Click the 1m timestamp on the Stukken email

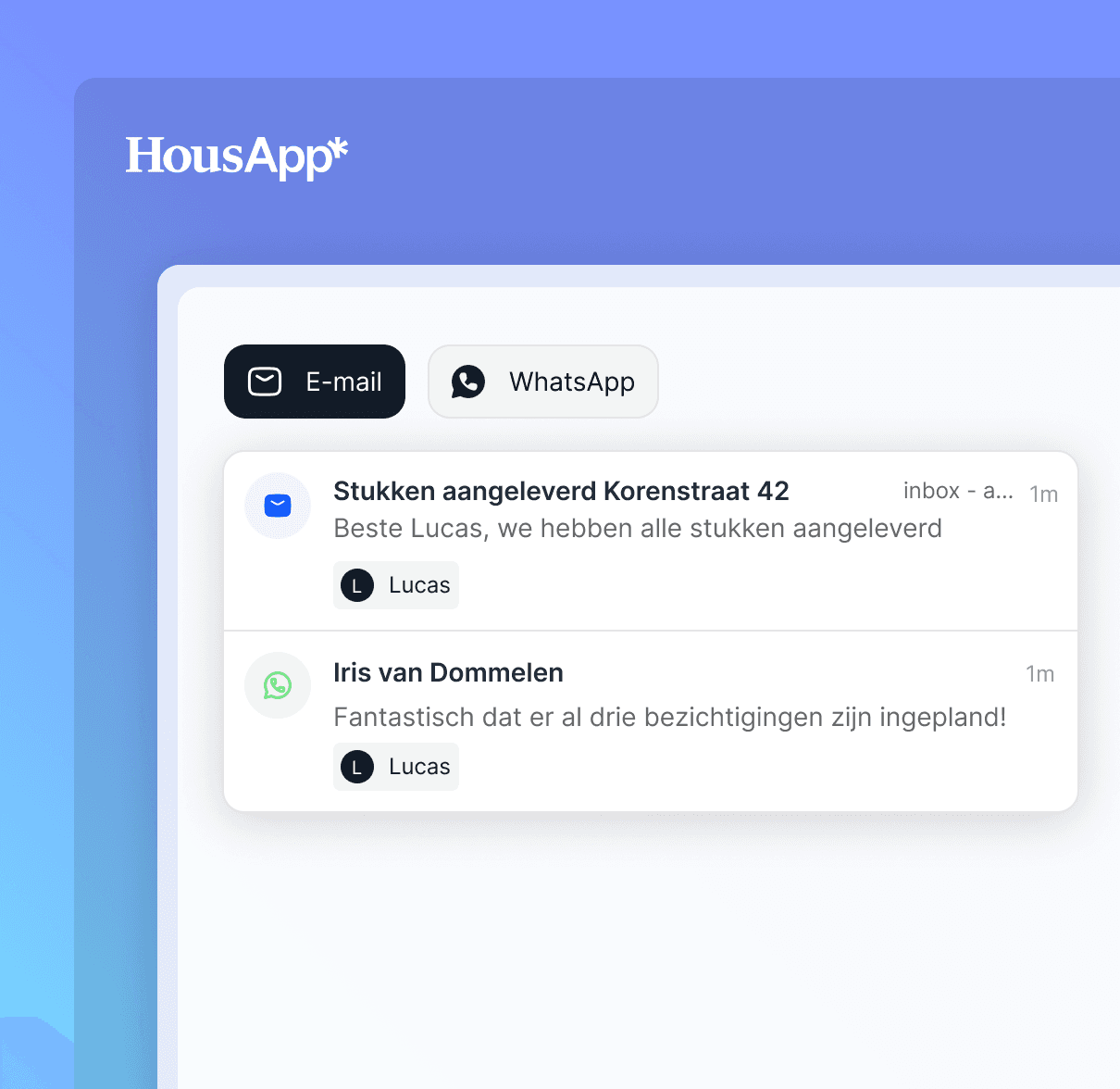point(1044,494)
